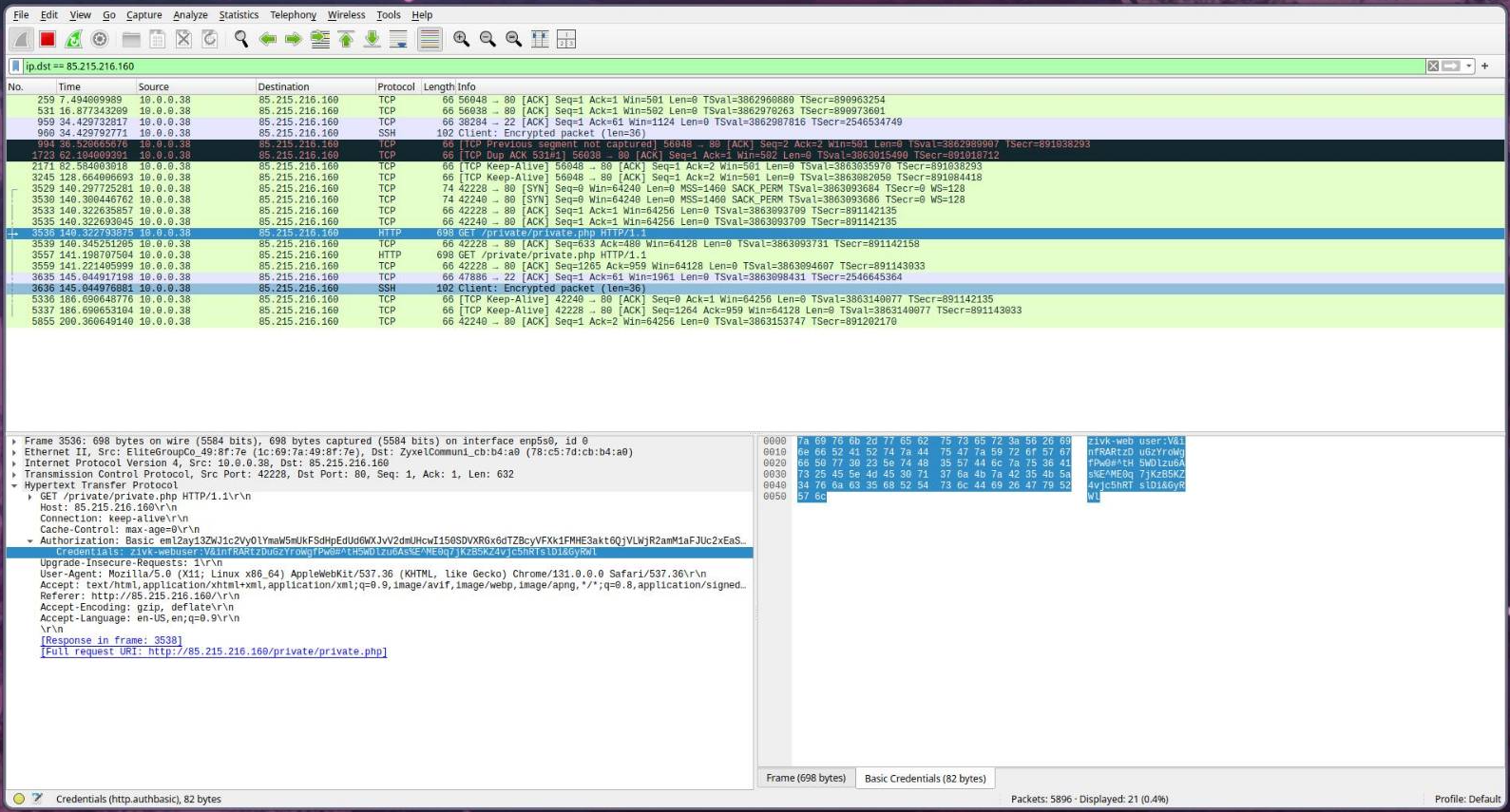This screenshot has height=812, width=1510.
Task: Click the shark fin Start capture icon
Action: pyautogui.click(x=21, y=39)
